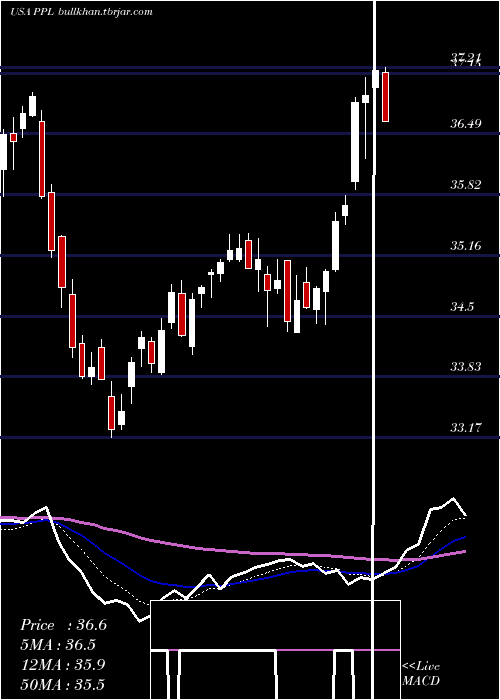Click the 36.49 price axis label

pos(465,123)
